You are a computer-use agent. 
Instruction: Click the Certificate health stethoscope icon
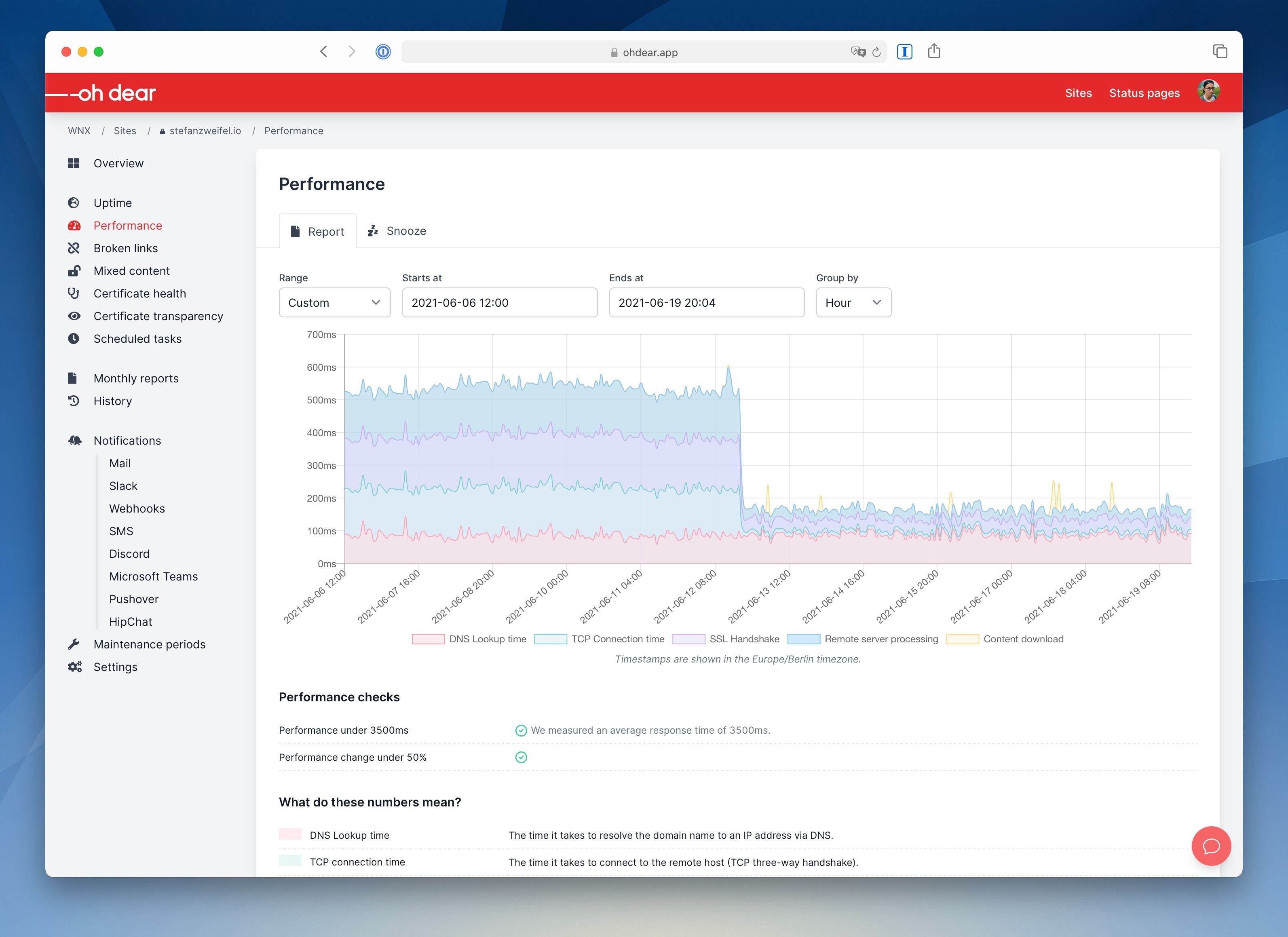pos(74,293)
